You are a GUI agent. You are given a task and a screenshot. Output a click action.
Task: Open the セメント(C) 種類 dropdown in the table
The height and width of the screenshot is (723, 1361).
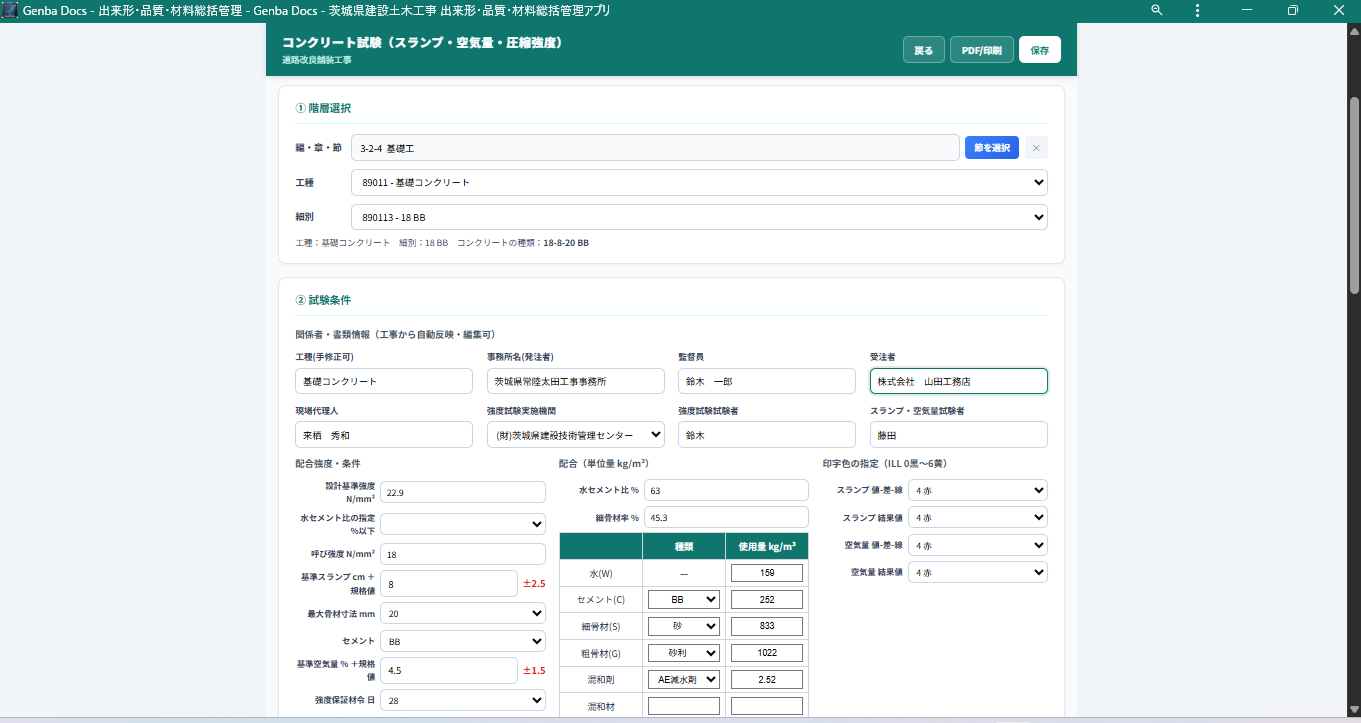click(x=684, y=599)
